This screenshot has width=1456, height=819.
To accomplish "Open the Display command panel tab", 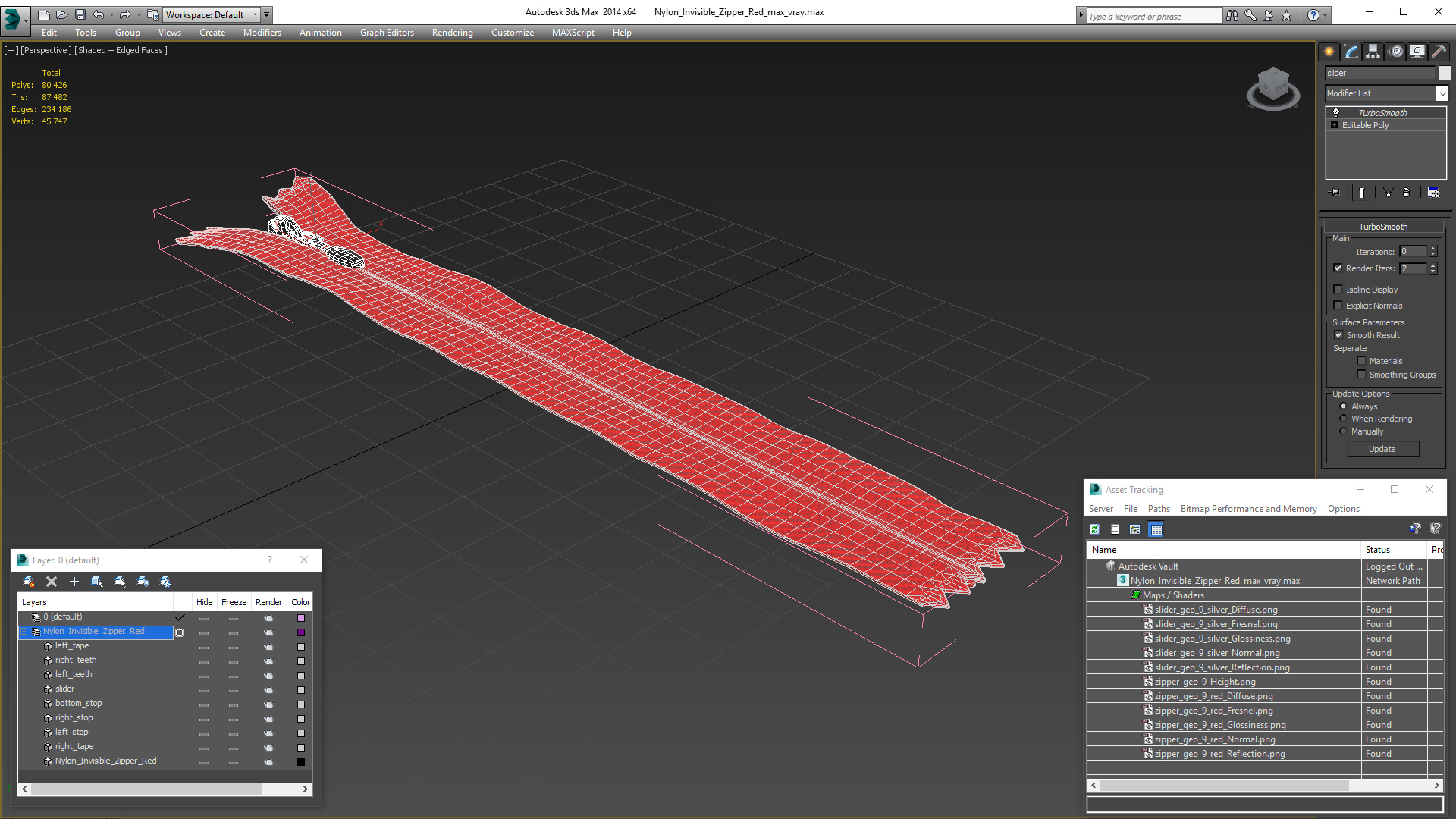I will pos(1417,52).
